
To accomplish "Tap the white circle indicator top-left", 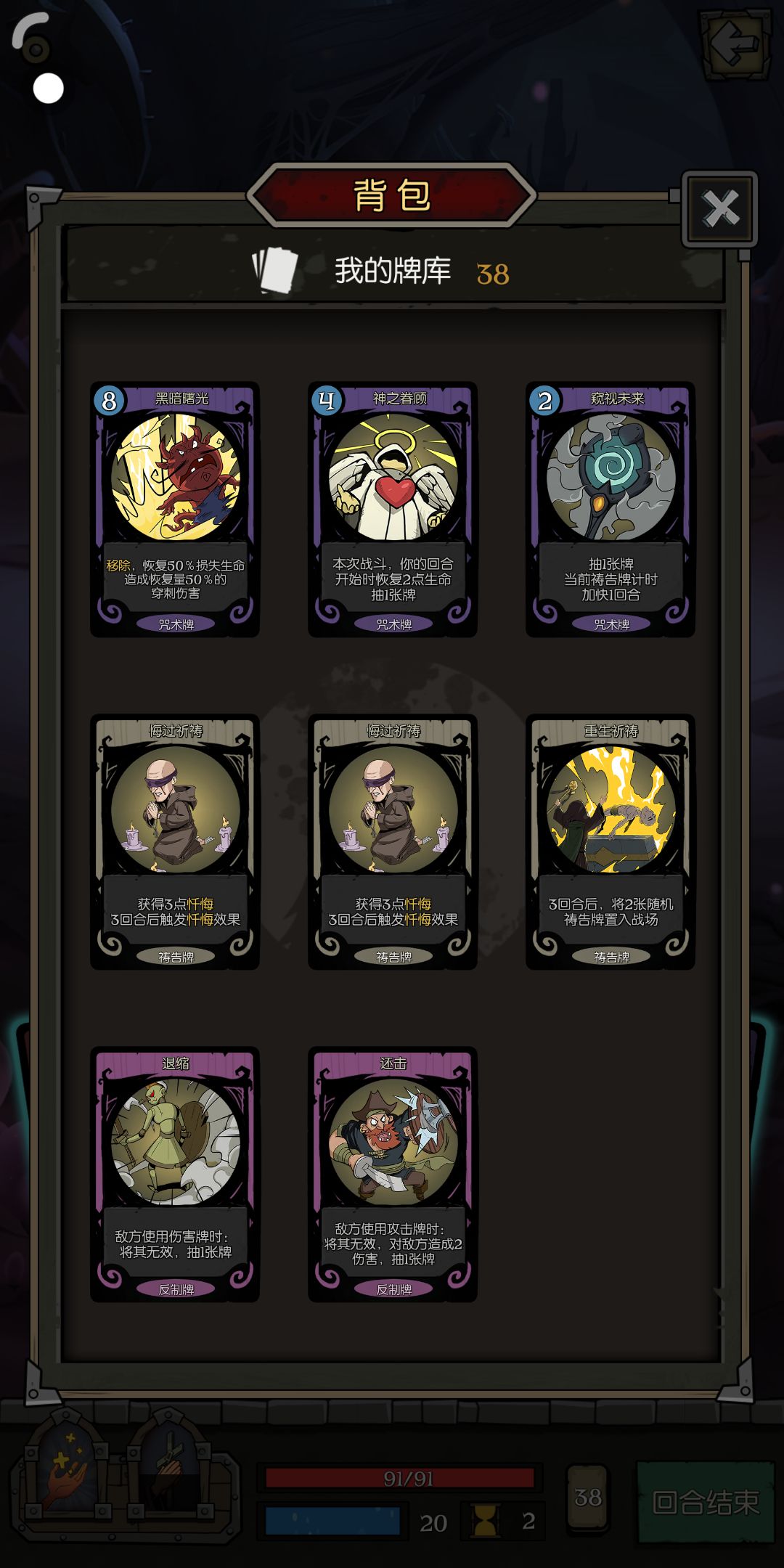I will tap(49, 89).
